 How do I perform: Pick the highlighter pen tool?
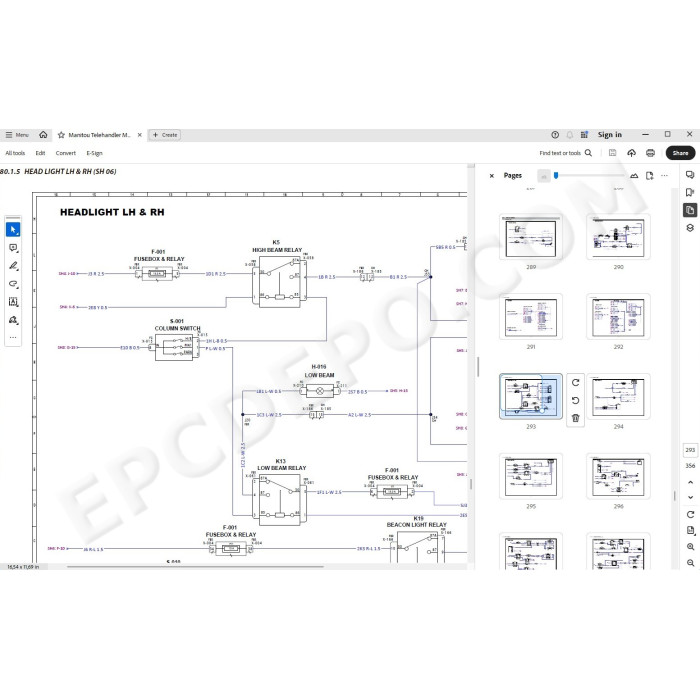[13, 266]
